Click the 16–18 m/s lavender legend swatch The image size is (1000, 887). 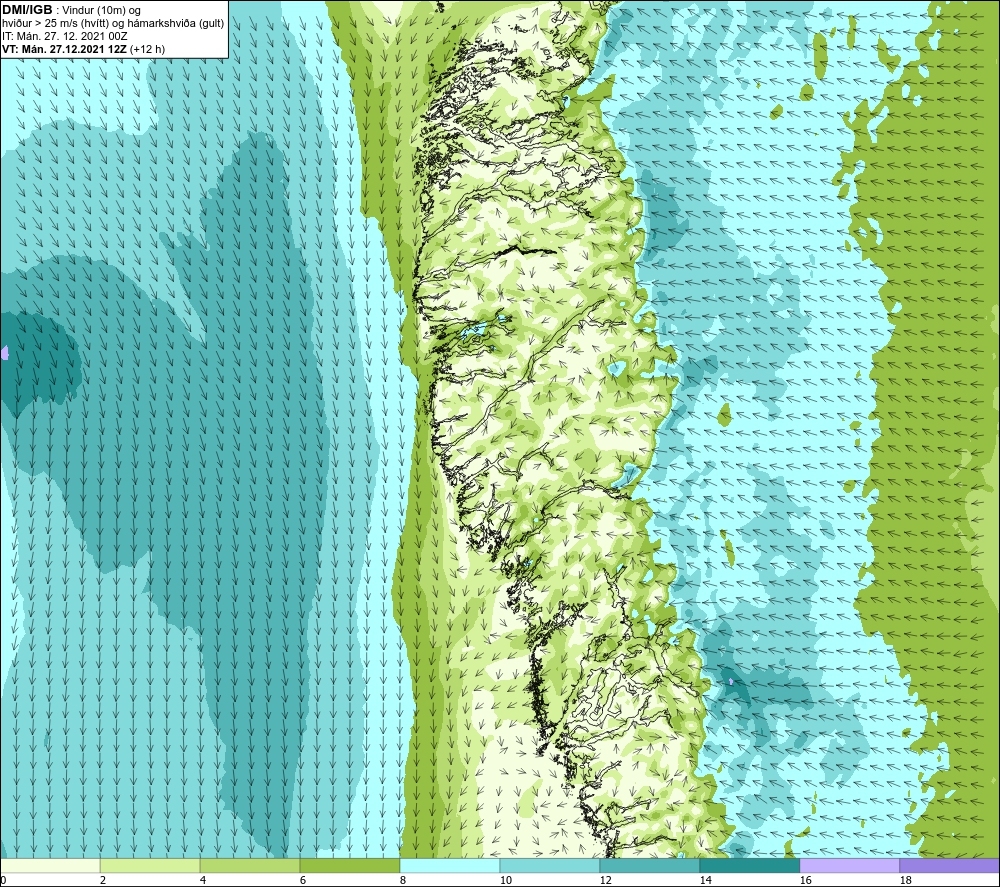click(x=849, y=865)
